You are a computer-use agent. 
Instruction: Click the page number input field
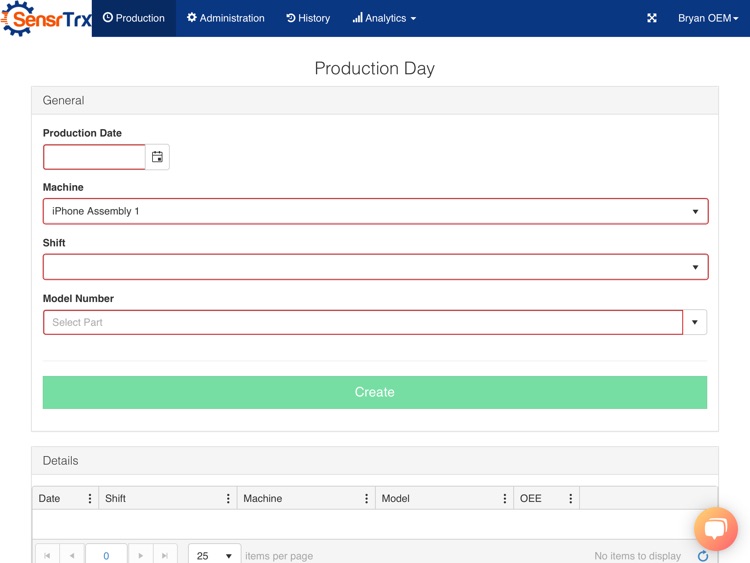coord(106,555)
